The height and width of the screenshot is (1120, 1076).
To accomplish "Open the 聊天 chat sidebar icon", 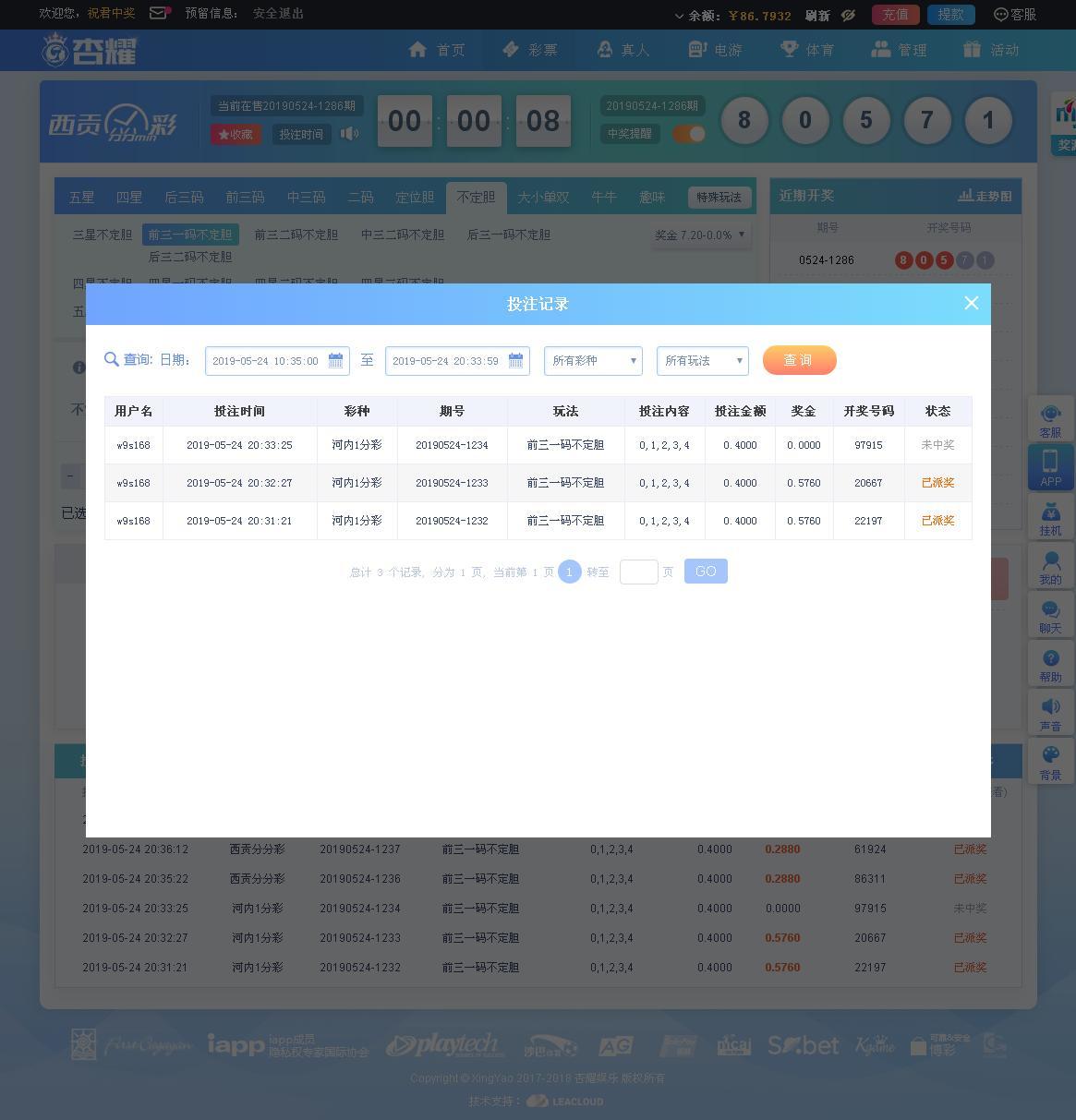I will pos(1051,615).
